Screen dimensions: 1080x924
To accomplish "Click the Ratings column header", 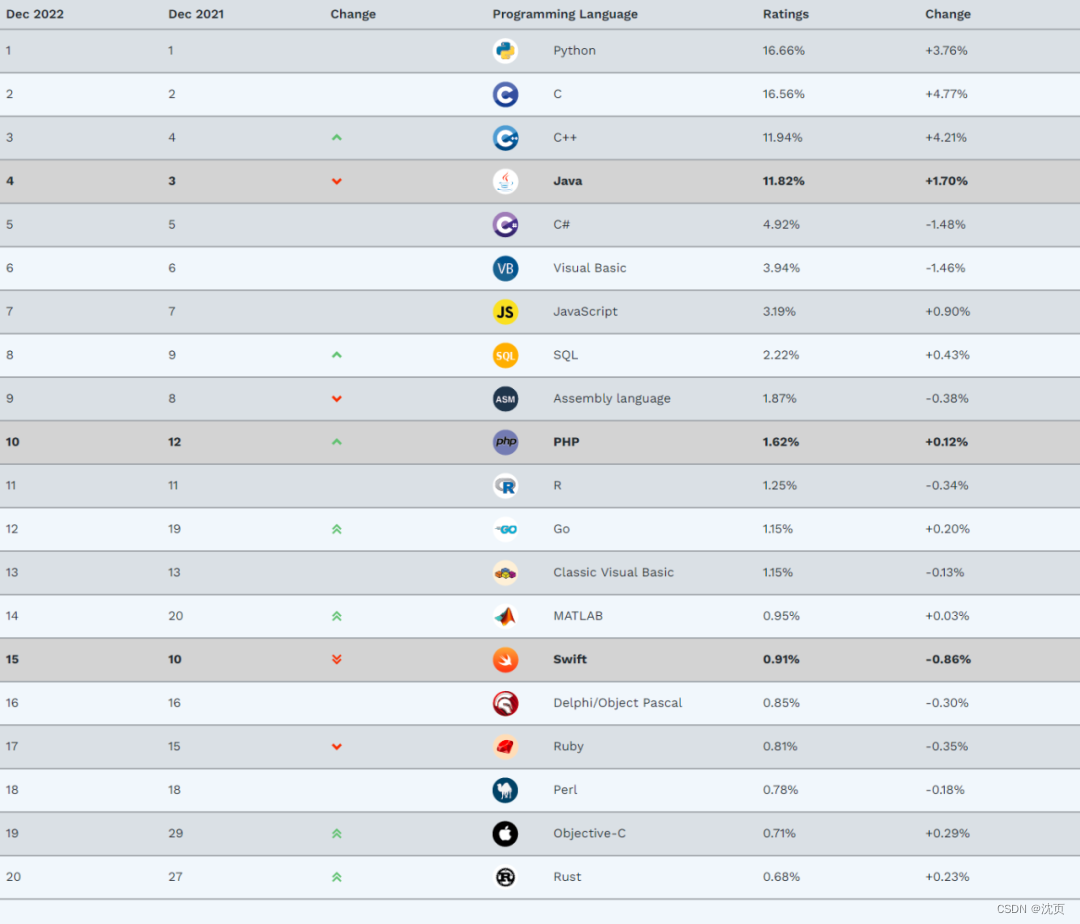I will tap(786, 14).
